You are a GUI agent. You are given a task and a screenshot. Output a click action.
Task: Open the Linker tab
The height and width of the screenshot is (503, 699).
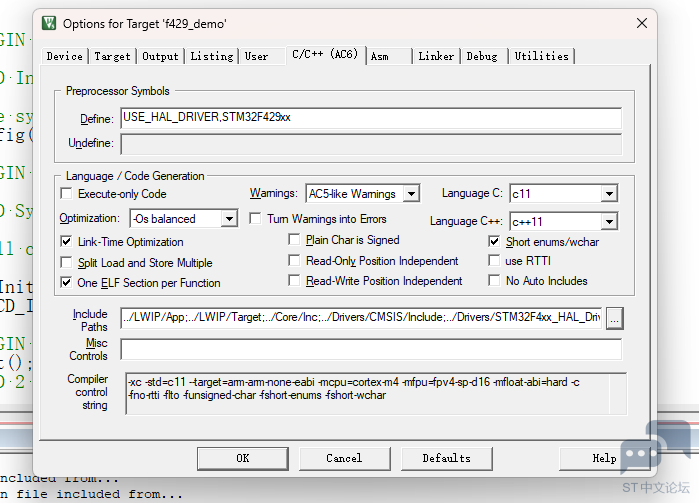(x=436, y=57)
